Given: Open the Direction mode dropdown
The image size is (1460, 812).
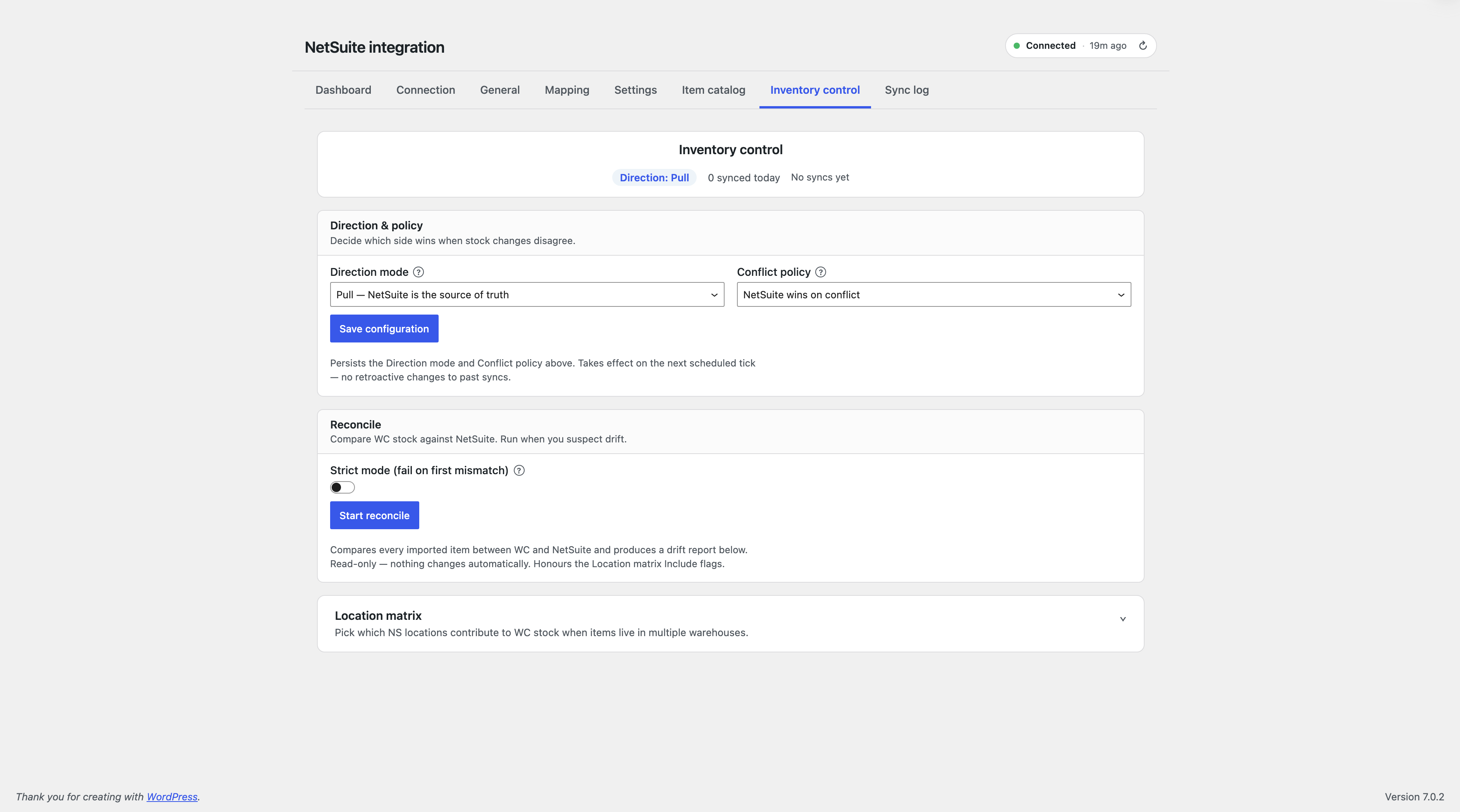Looking at the screenshot, I should pos(527,295).
